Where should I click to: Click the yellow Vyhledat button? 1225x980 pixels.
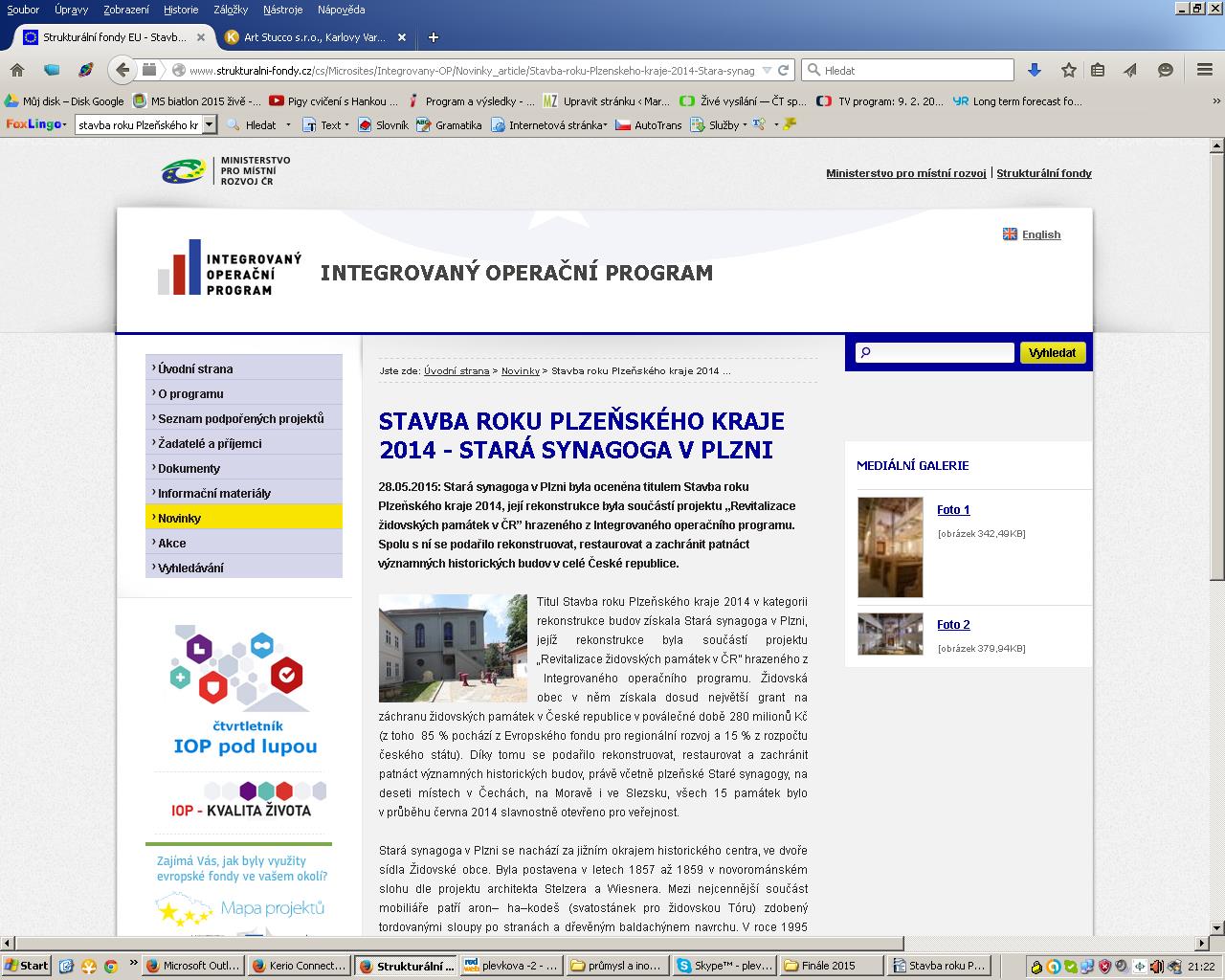click(x=1053, y=352)
